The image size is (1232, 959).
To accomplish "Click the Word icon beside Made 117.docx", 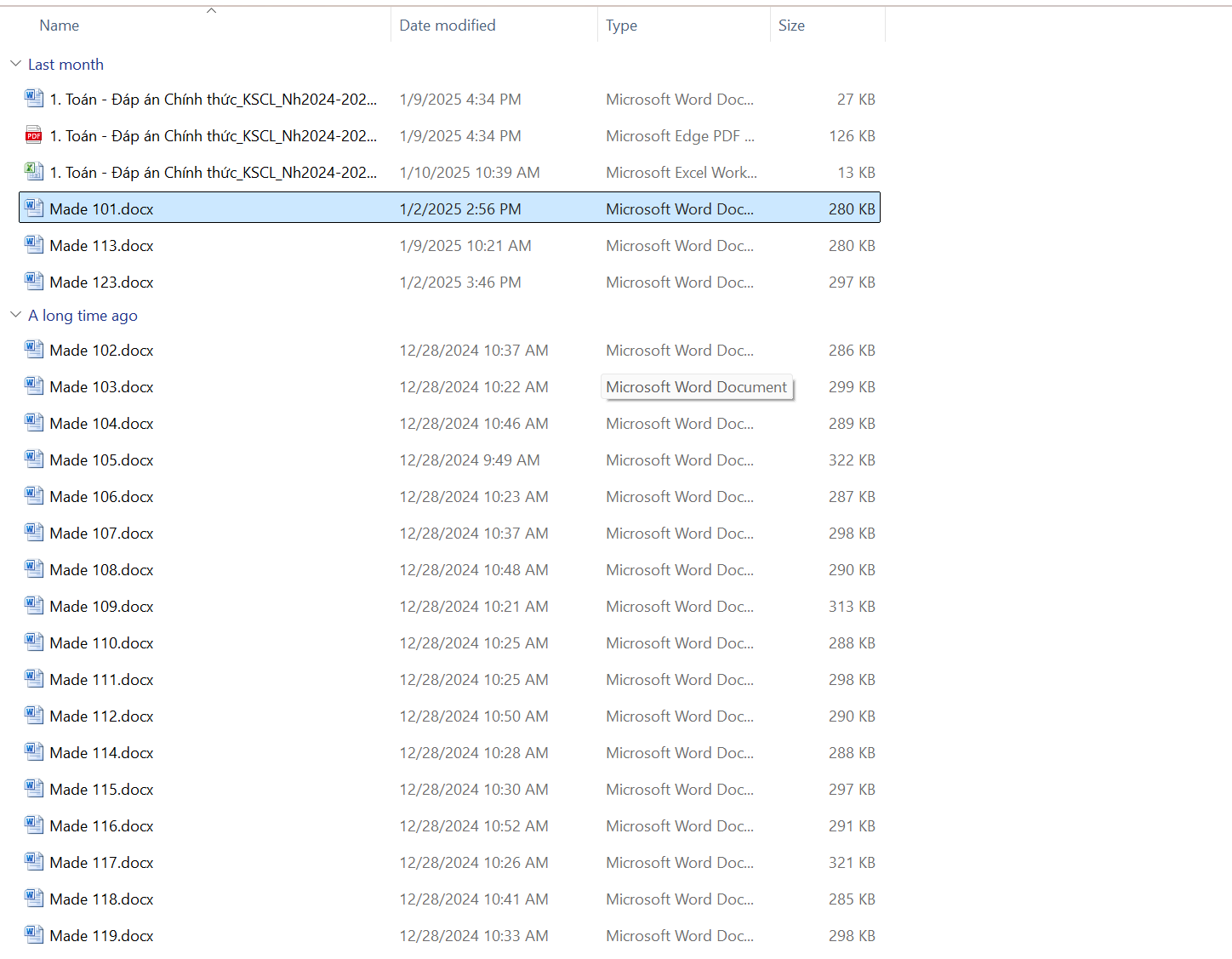I will pyautogui.click(x=33, y=862).
